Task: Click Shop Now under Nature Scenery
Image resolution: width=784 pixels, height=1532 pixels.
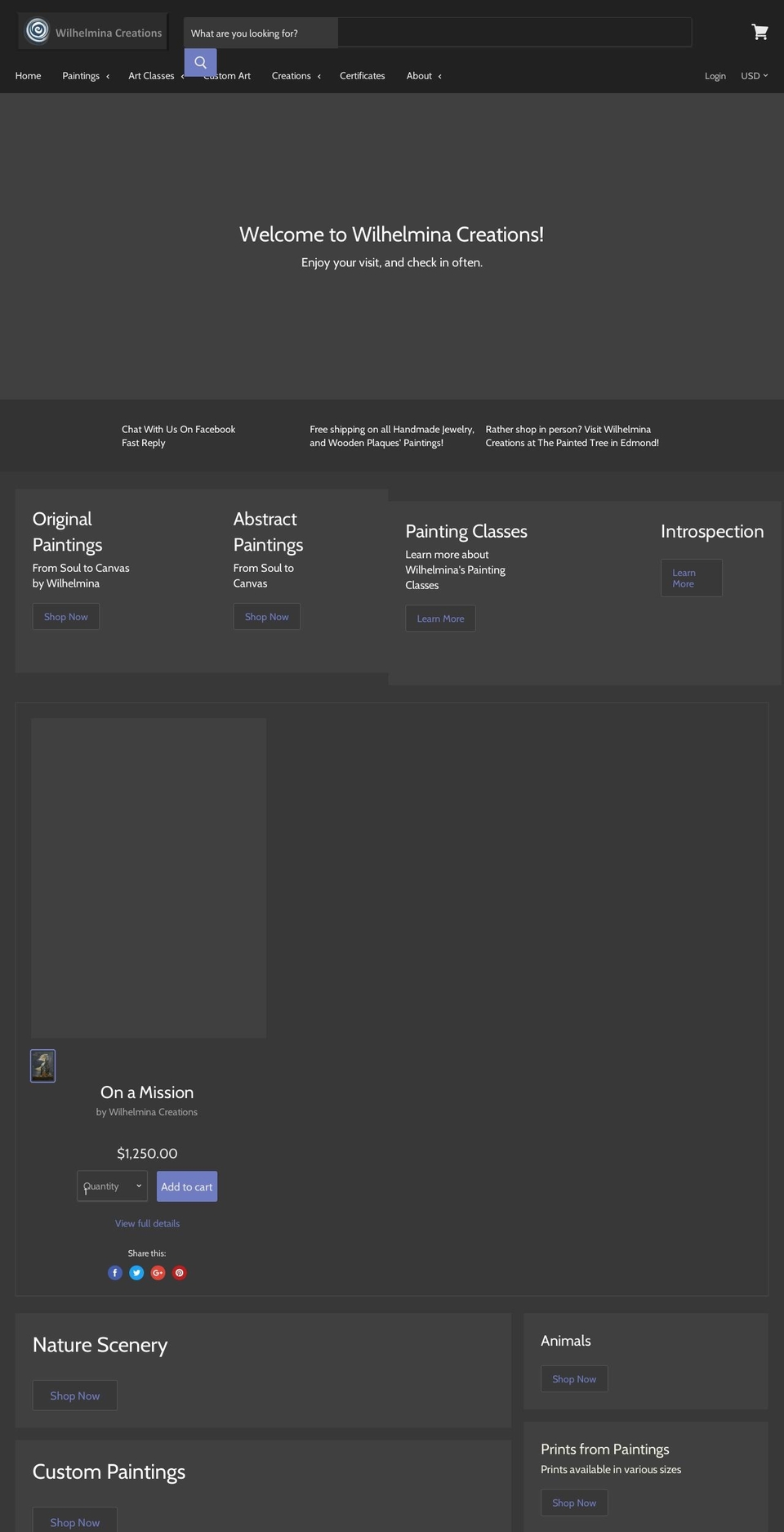Action: 75,1396
